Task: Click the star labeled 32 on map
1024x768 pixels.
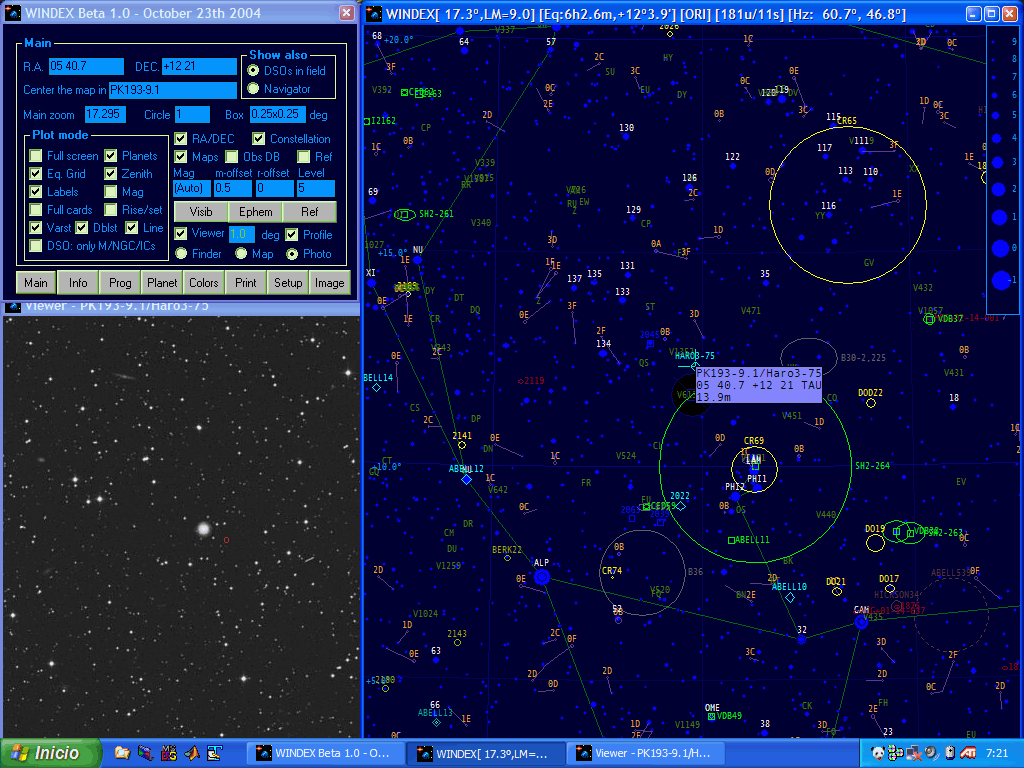Action: 801,639
